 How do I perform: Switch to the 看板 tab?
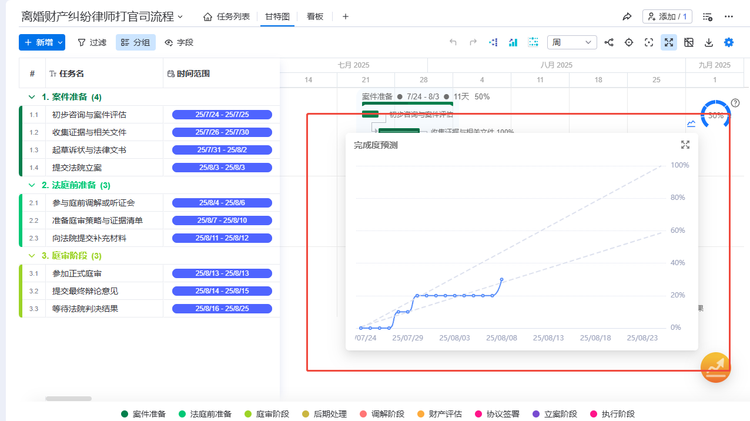point(315,17)
